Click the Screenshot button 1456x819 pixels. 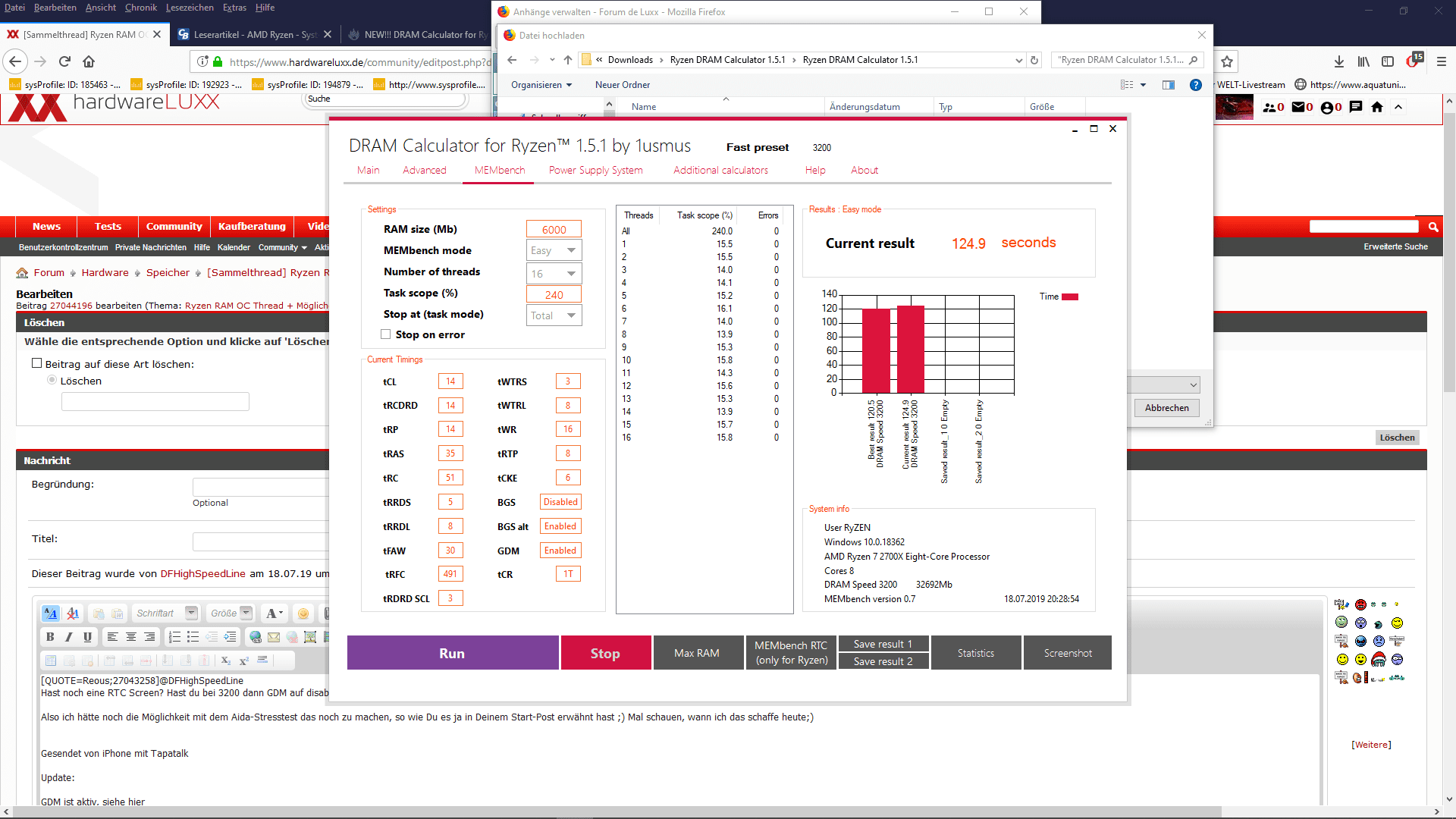[x=1067, y=653]
